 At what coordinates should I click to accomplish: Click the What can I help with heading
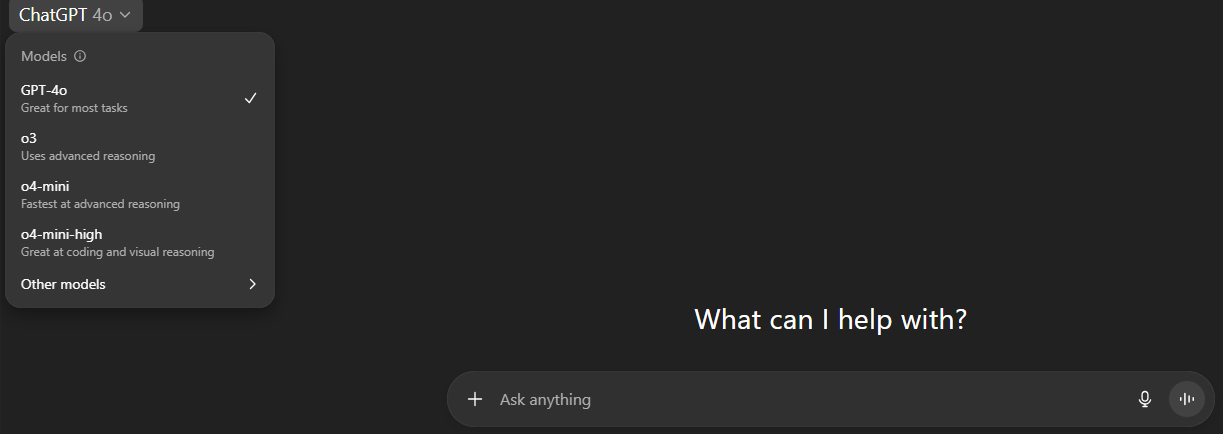(x=830, y=320)
